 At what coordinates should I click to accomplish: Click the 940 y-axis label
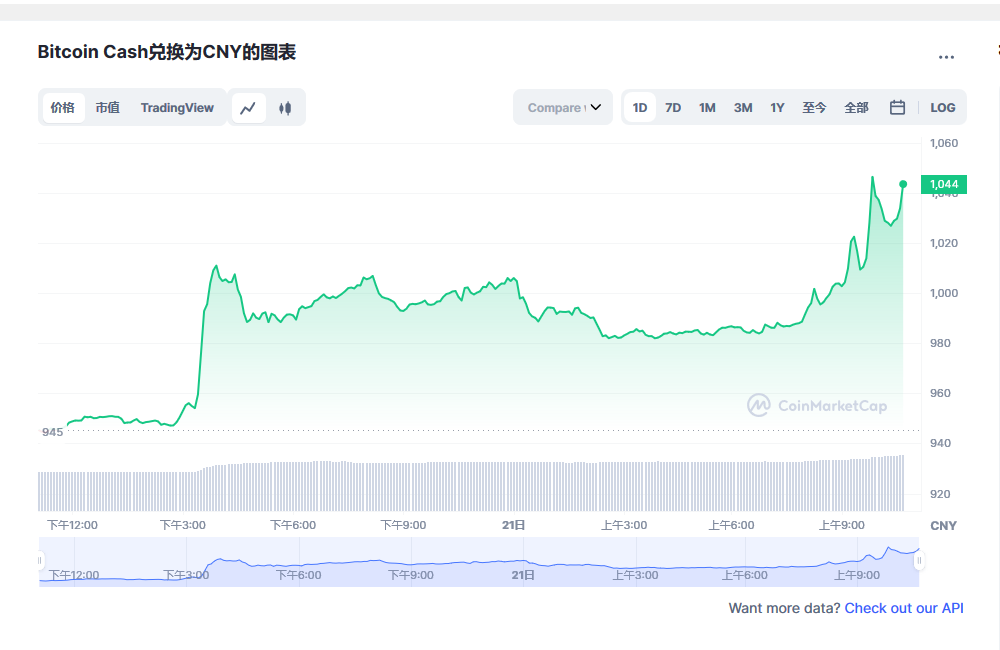click(940, 443)
